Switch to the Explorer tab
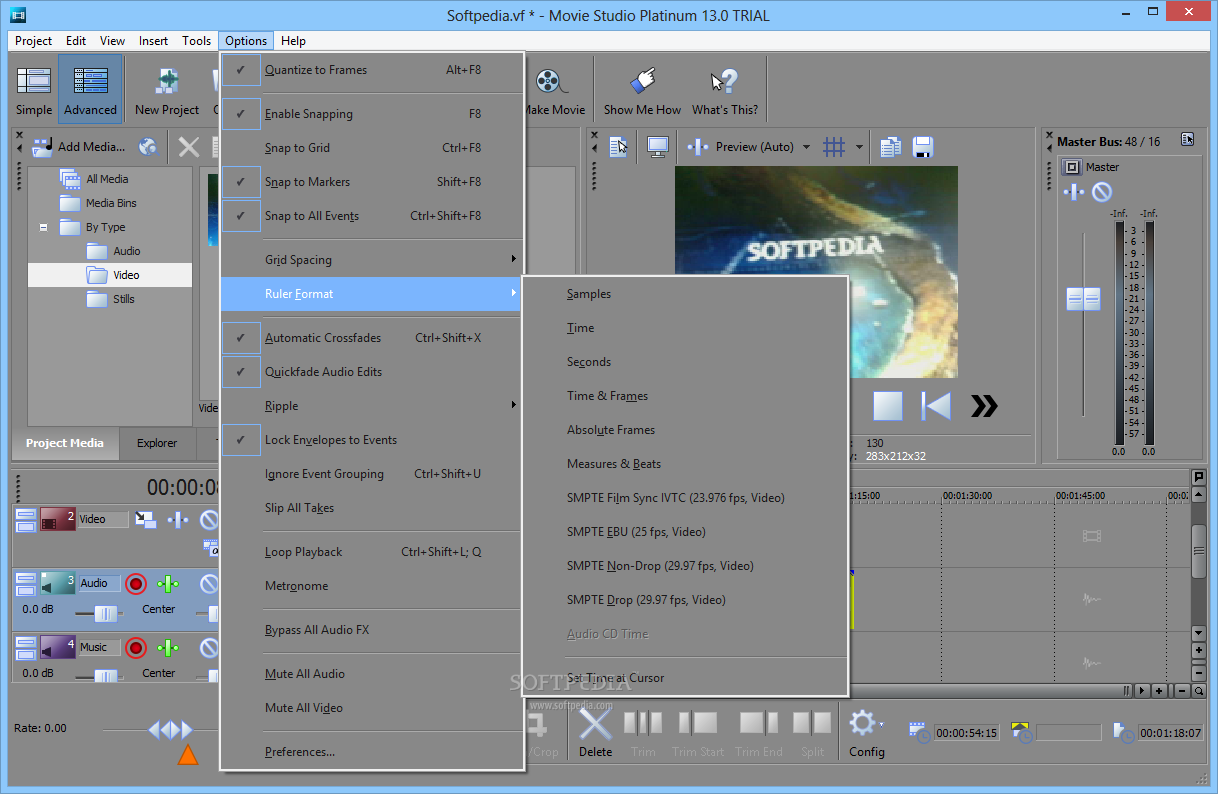The image size is (1218, 794). click(x=157, y=443)
